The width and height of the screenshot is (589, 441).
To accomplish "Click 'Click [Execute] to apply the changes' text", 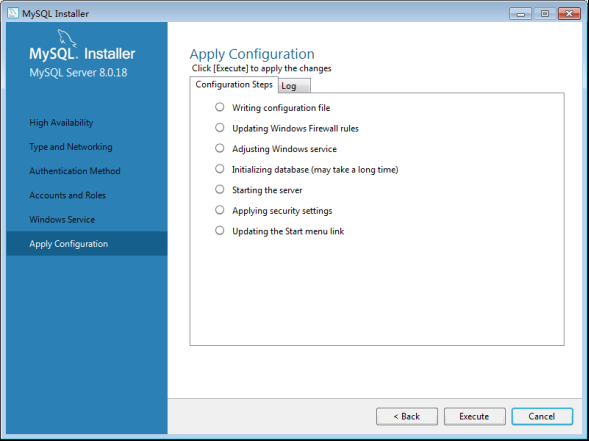I will click(261, 68).
